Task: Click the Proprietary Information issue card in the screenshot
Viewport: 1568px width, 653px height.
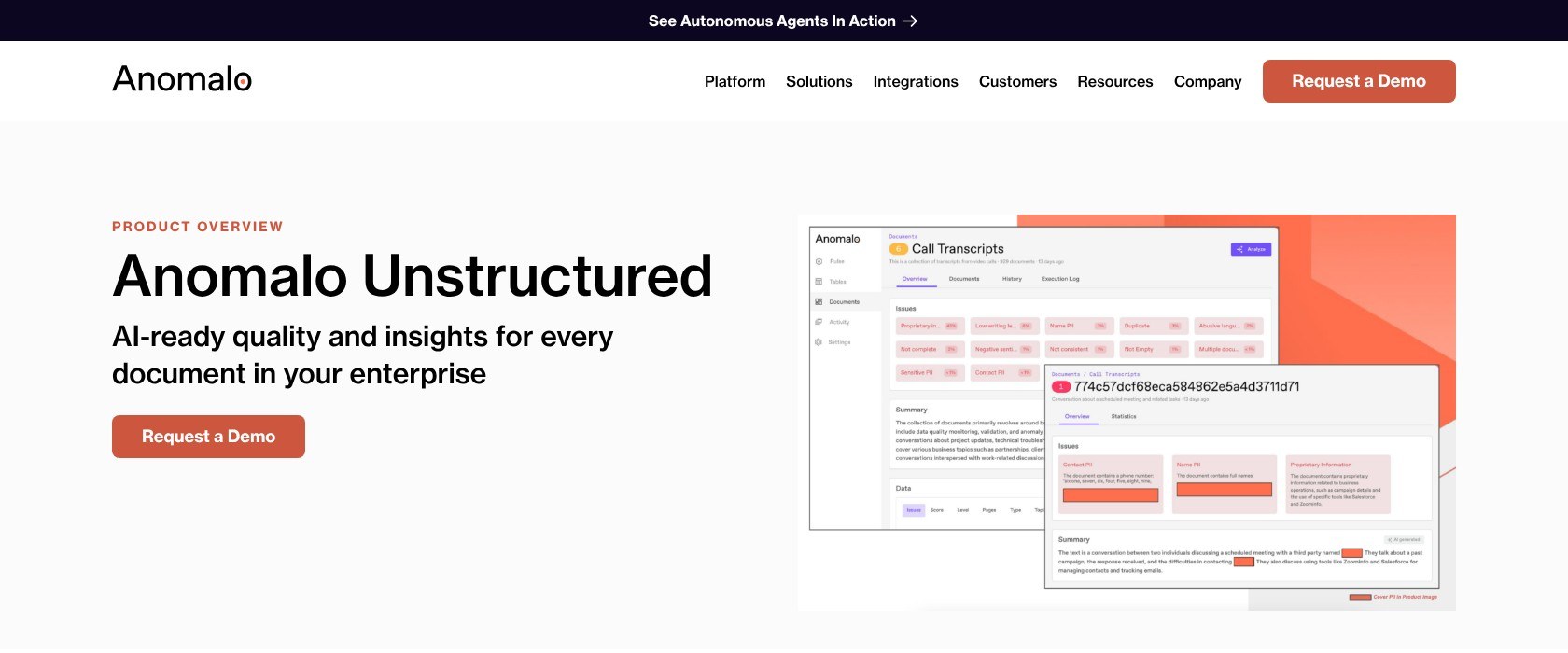Action: click(x=1338, y=484)
